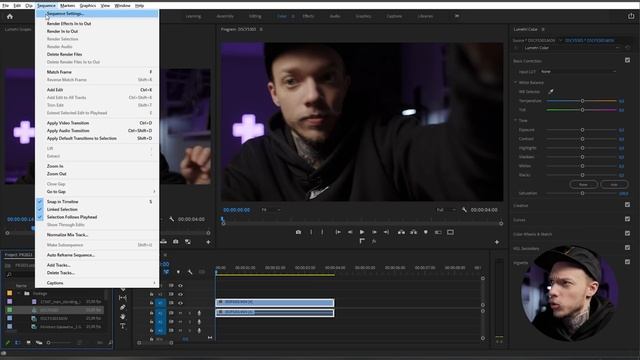Click the Lift button in Program monitor
The image size is (640, 360).
tap(402, 232)
